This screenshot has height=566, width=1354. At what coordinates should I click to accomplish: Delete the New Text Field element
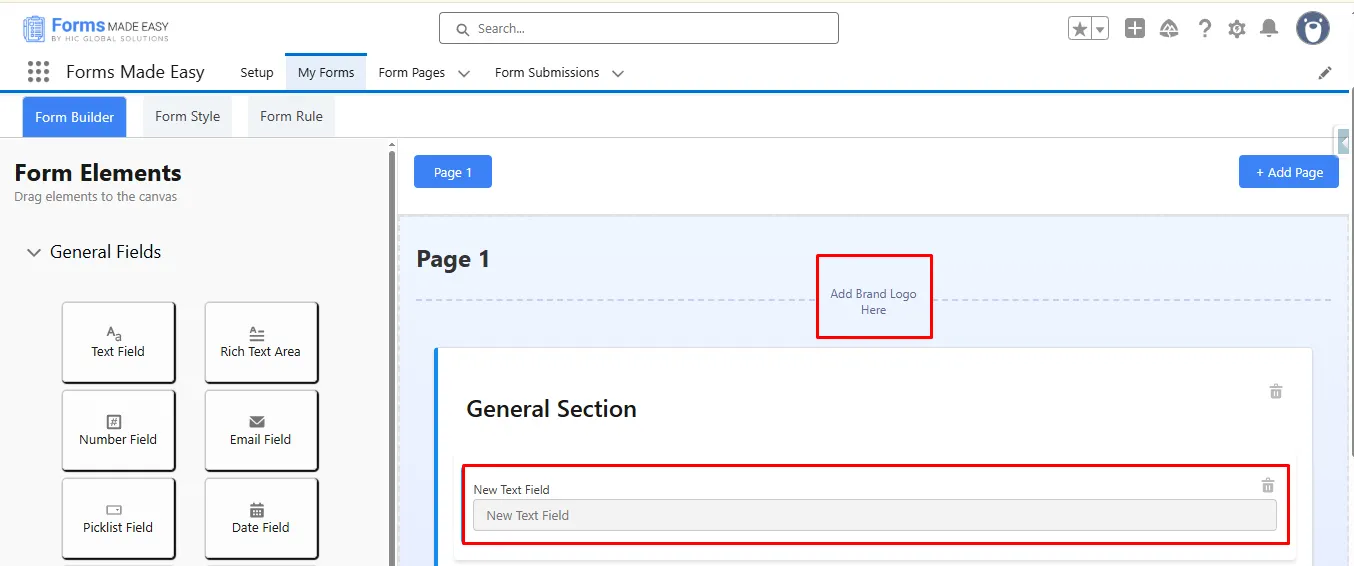(1268, 485)
